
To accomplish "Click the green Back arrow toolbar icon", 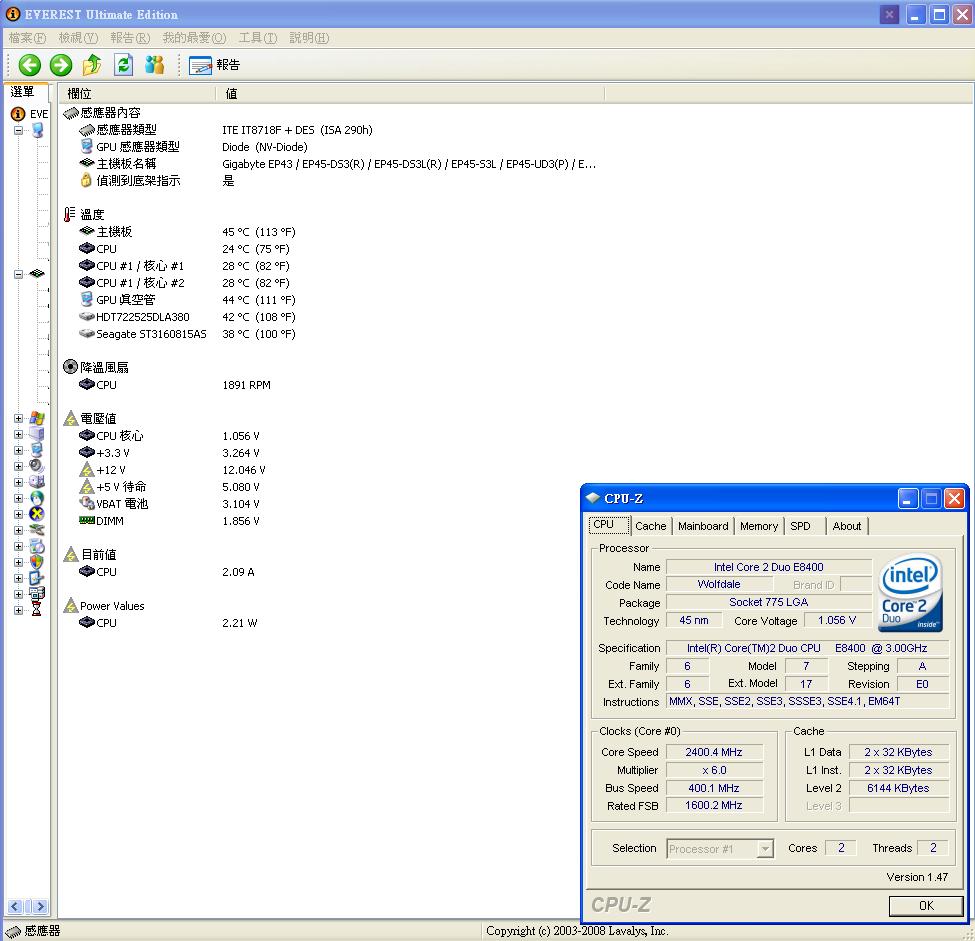I will [30, 65].
